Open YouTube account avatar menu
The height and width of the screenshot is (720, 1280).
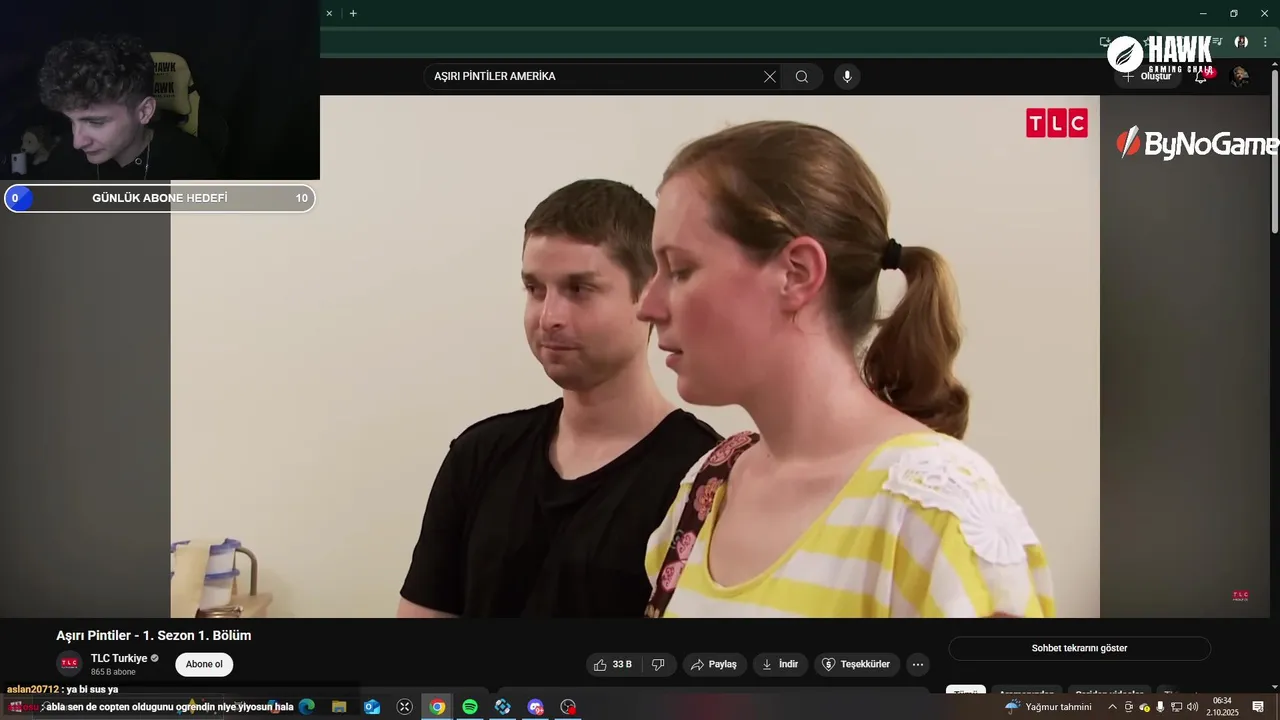coord(1240,76)
